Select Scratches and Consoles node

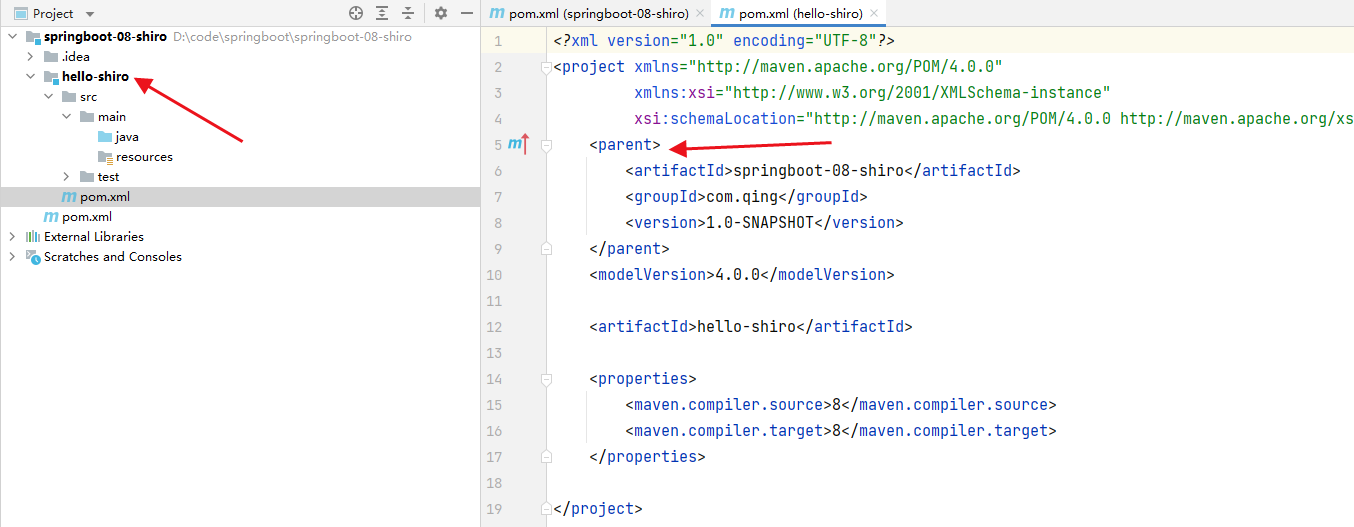113,257
